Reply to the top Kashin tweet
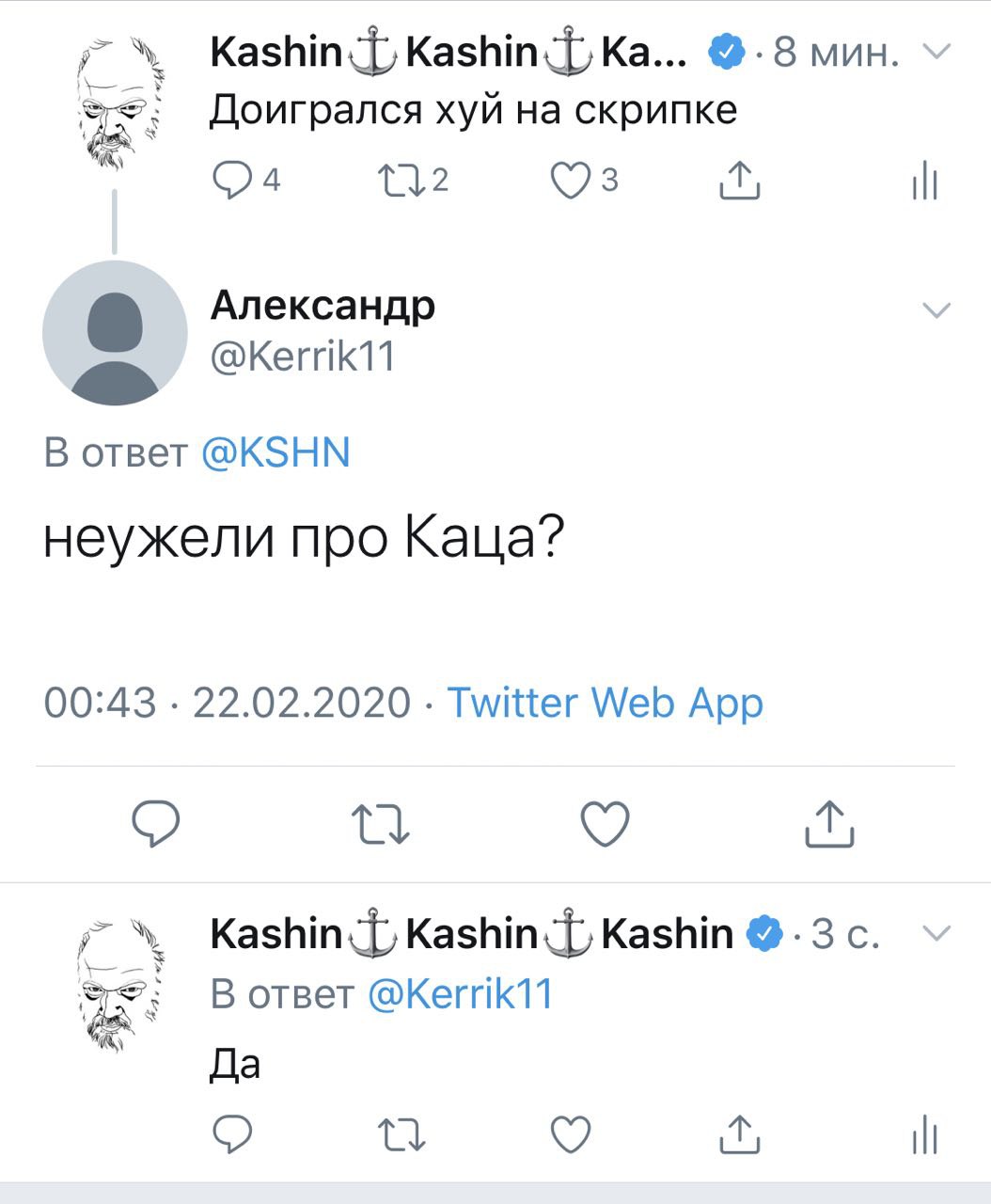This screenshot has height=1204, width=991. 231,179
